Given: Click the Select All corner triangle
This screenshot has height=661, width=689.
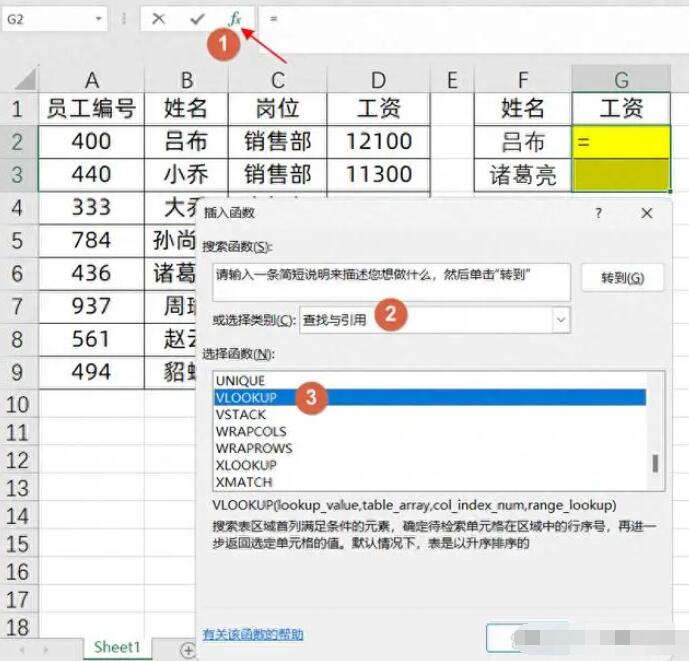Looking at the screenshot, I should (x=24, y=79).
